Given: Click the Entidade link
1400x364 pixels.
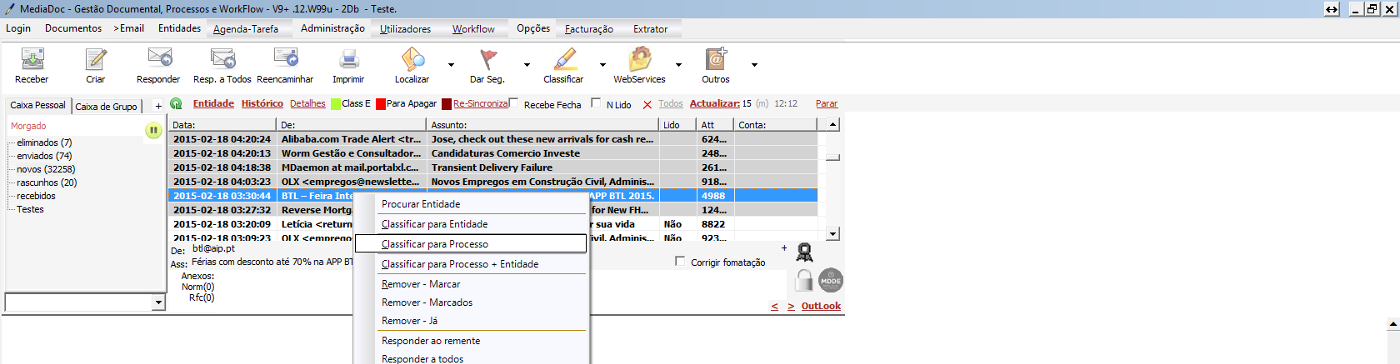Looking at the screenshot, I should 213,103.
